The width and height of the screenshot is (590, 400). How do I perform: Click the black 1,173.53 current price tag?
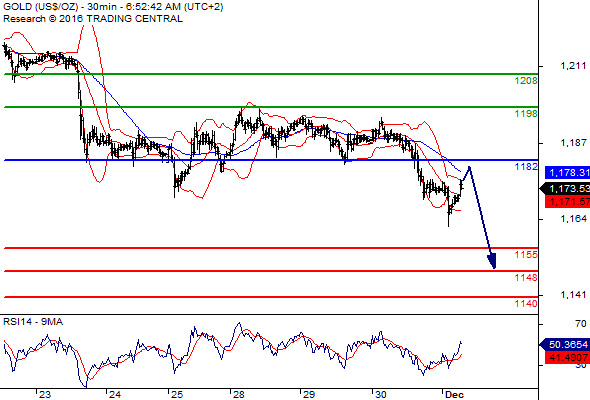tap(566, 189)
